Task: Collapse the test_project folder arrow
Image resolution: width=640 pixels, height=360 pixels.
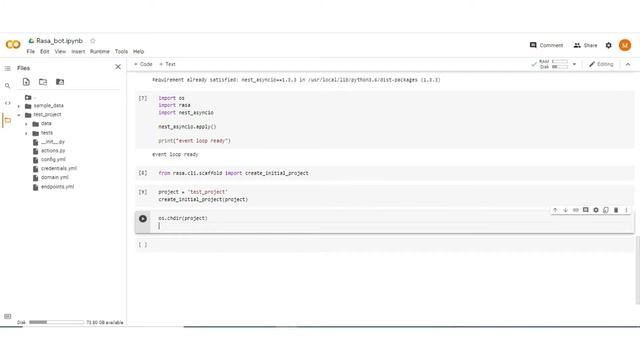Action: pos(18,115)
